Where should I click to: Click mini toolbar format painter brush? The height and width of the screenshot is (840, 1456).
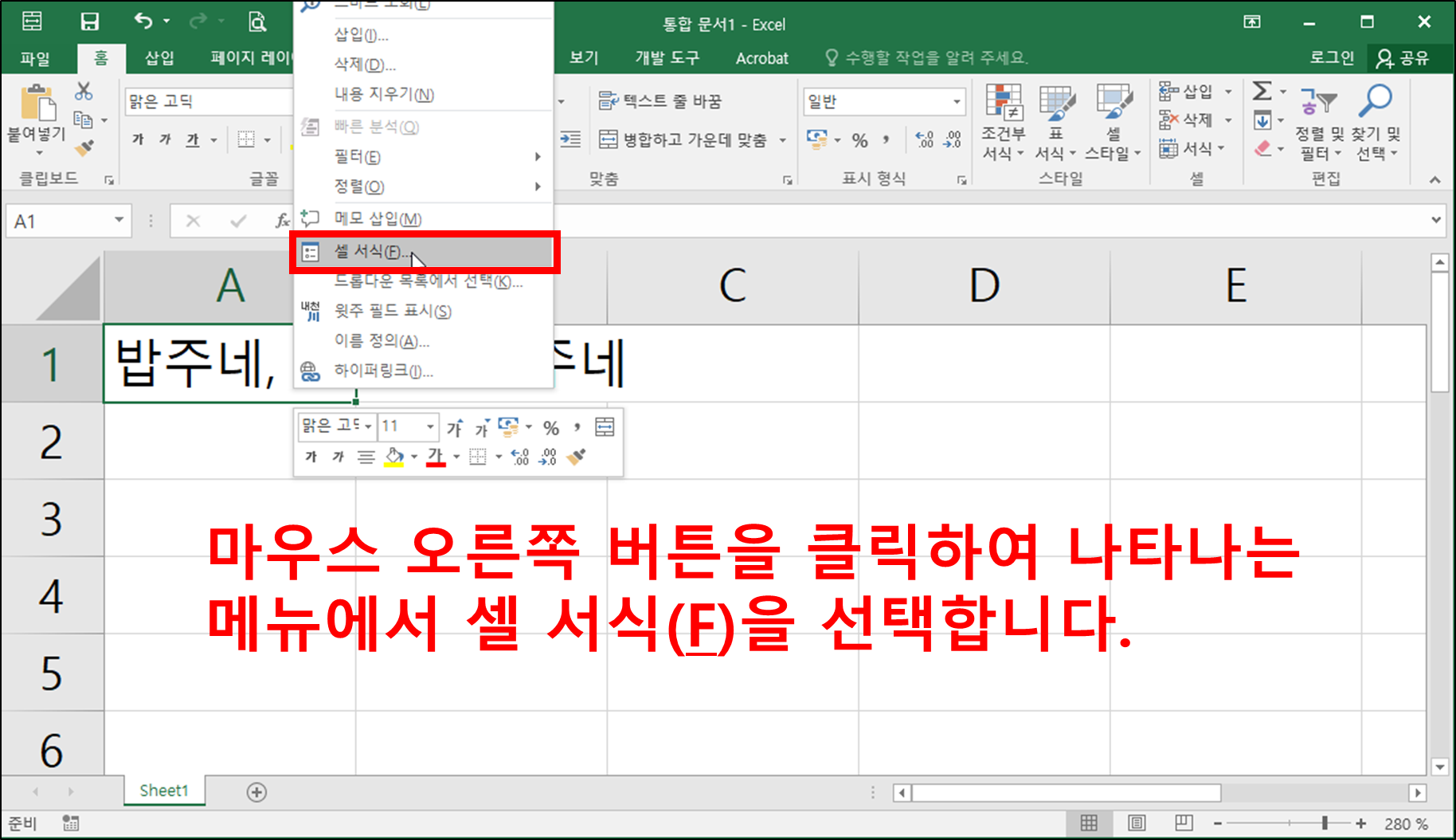[576, 457]
